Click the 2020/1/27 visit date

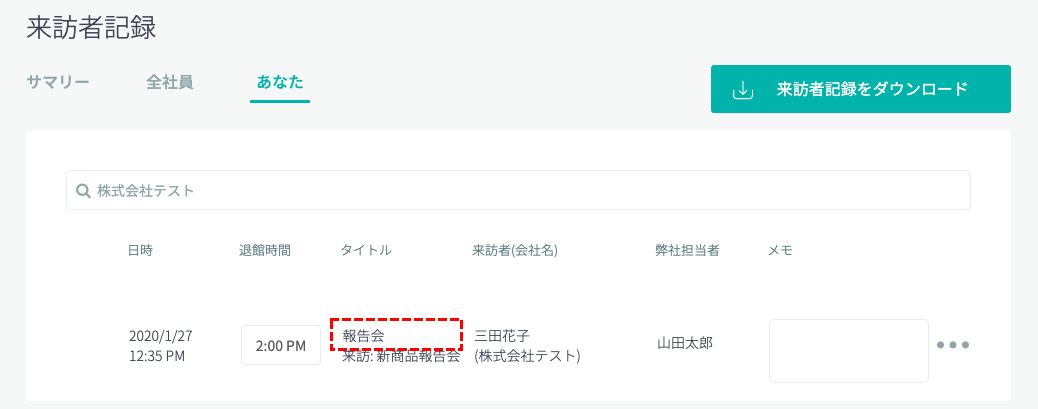[x=161, y=336]
